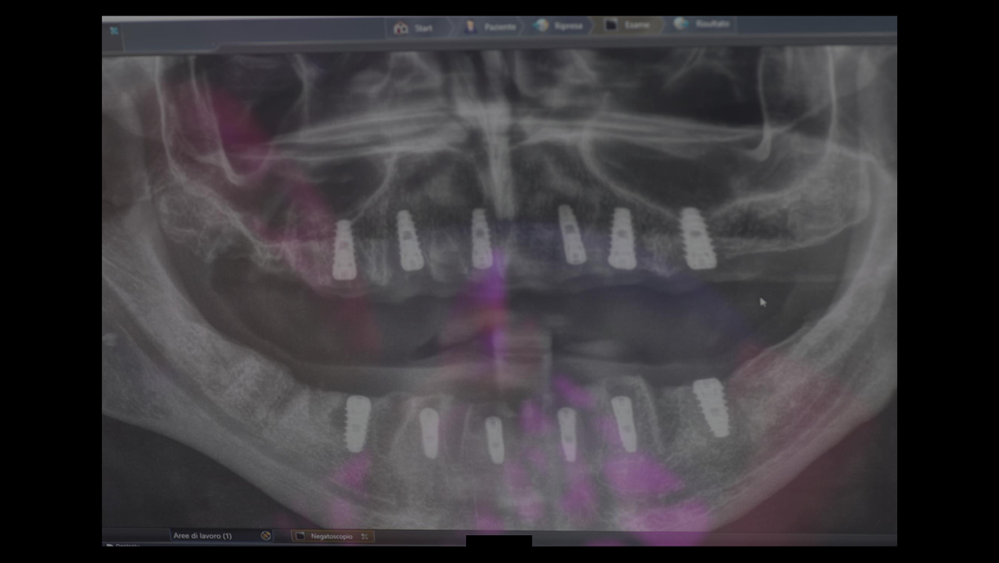Click the rightmost lower jaw implant

tap(711, 407)
